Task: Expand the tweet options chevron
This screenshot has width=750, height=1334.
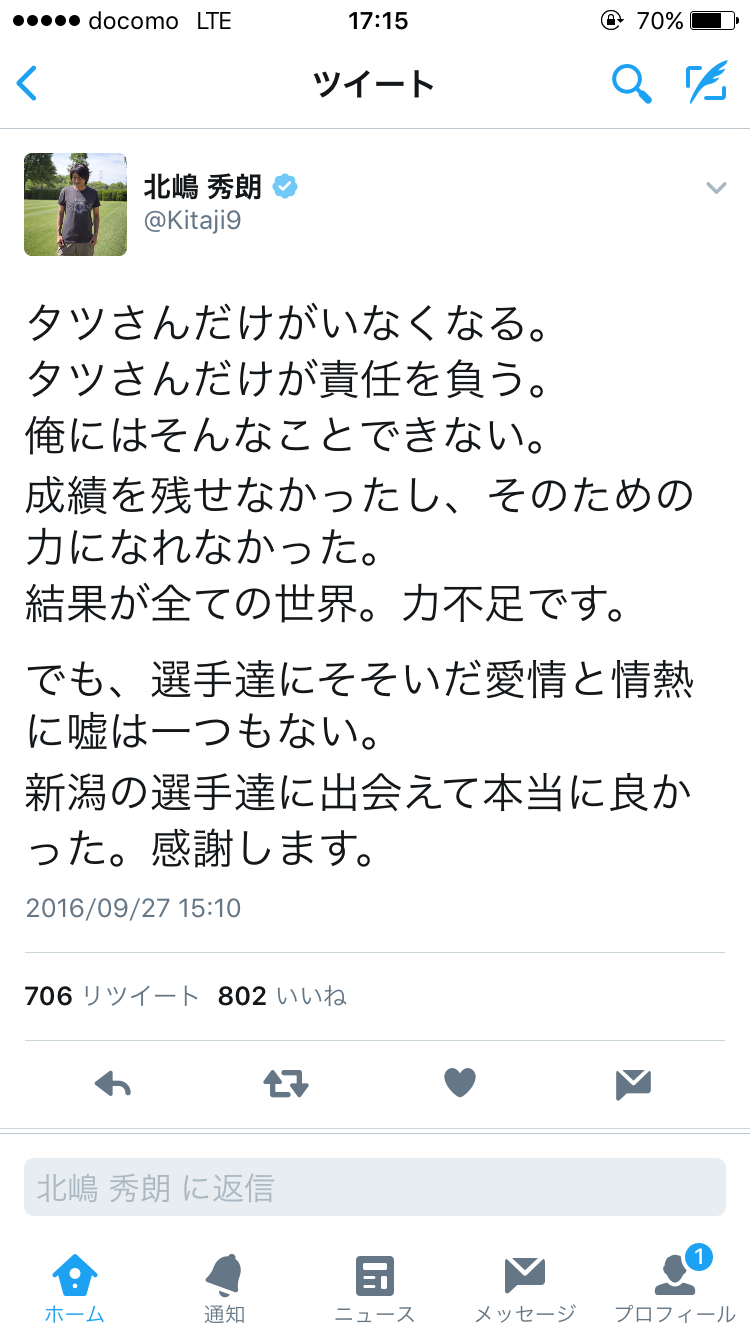Action: [x=716, y=188]
